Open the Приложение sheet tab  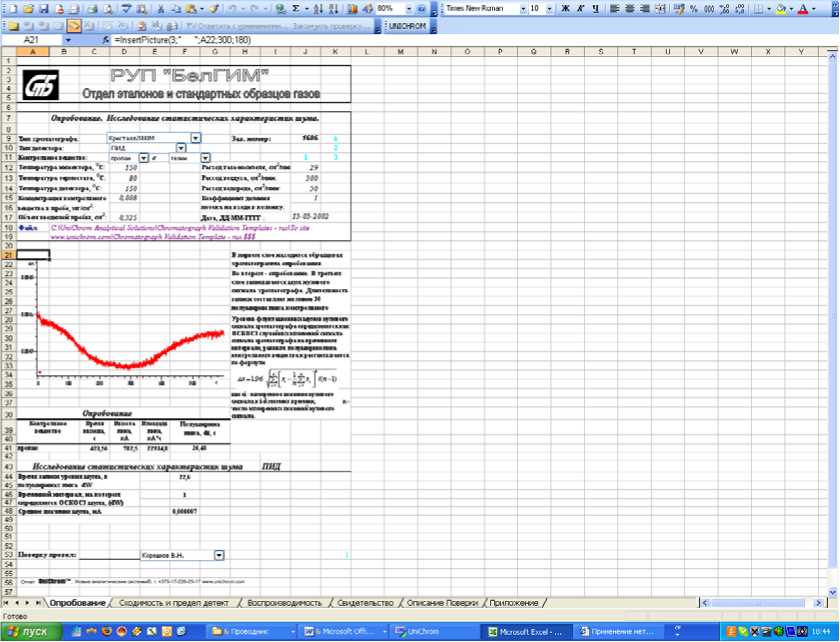click(x=514, y=603)
